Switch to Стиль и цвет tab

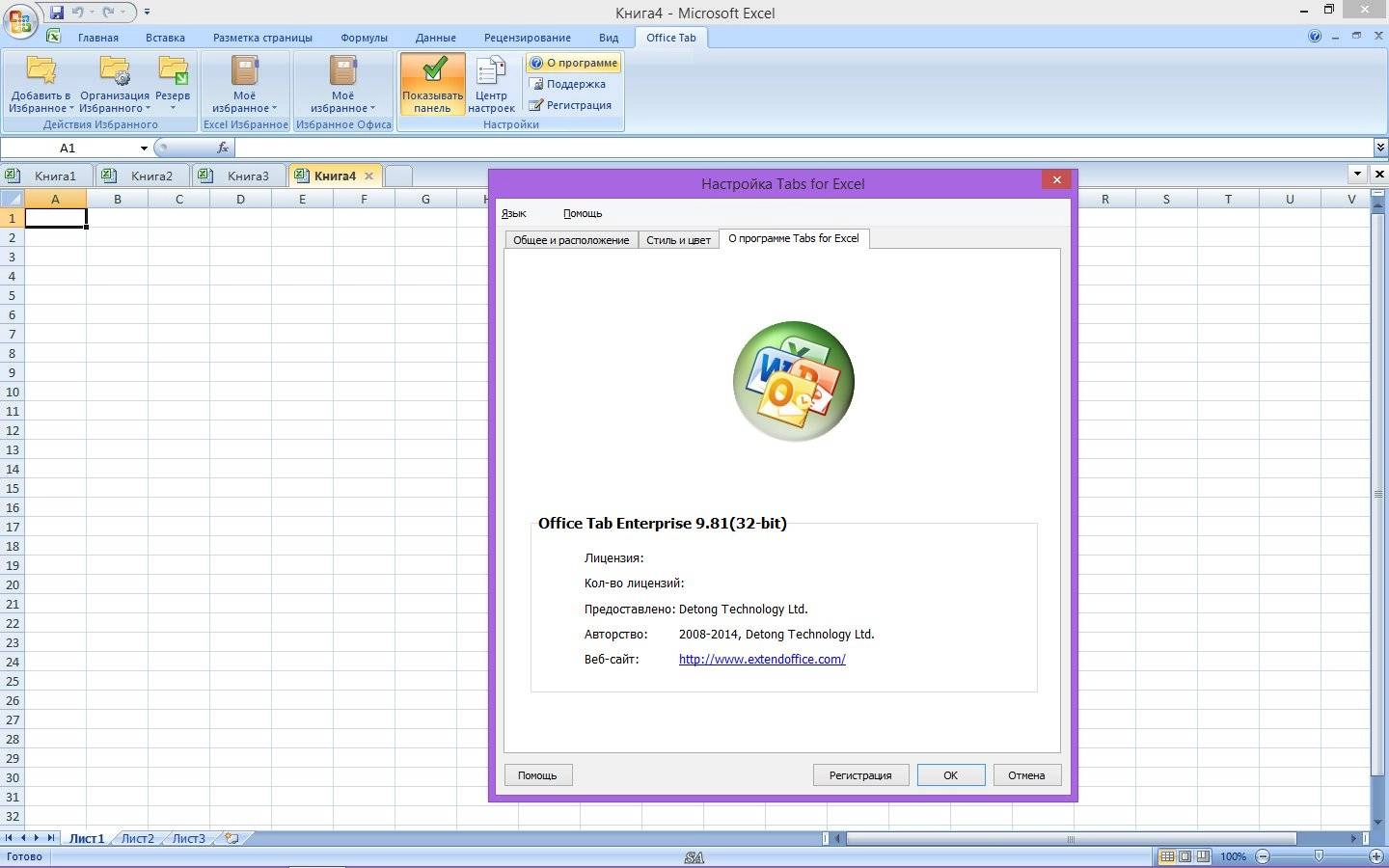click(678, 240)
